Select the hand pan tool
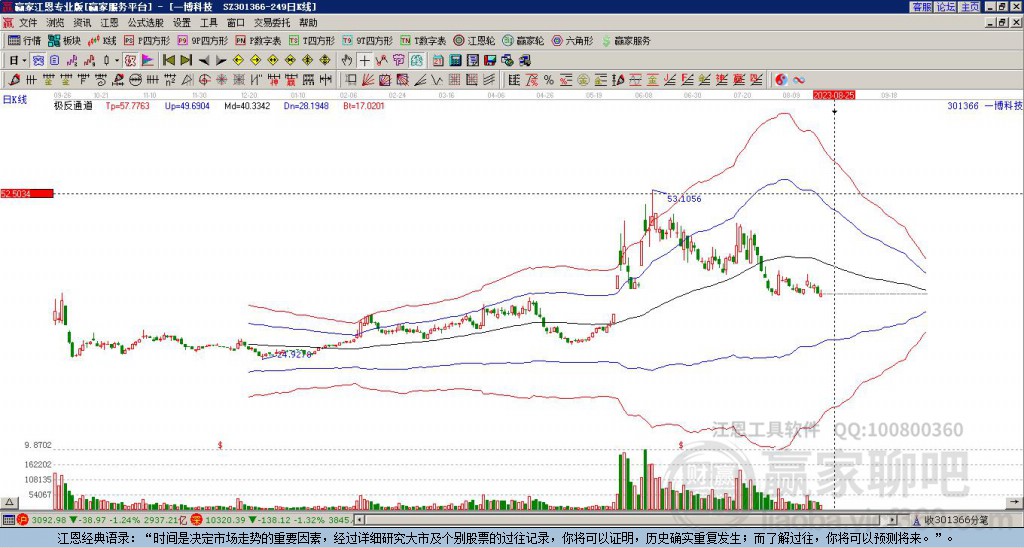 coord(346,61)
